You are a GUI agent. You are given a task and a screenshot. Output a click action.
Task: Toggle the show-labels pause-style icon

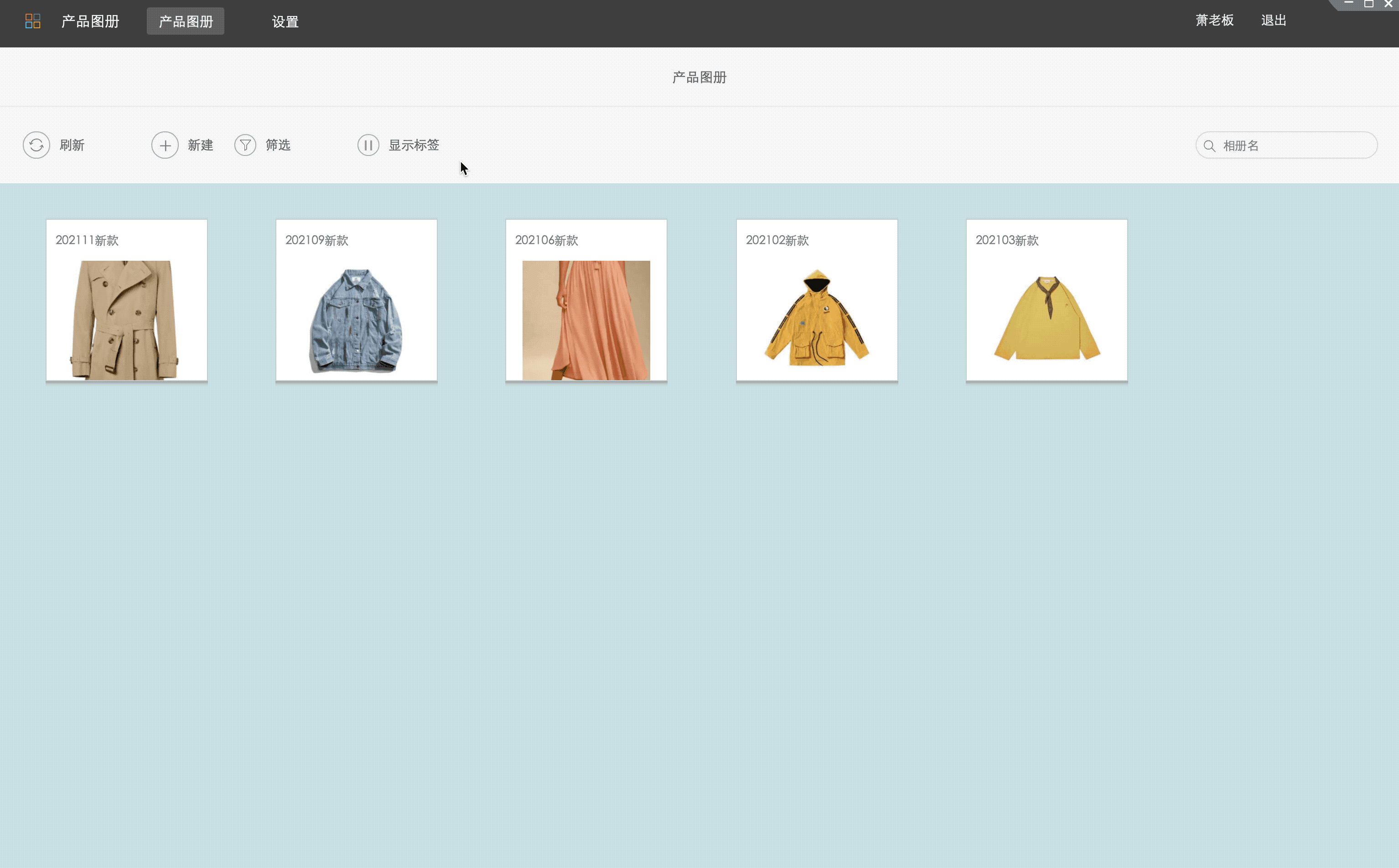tap(368, 145)
